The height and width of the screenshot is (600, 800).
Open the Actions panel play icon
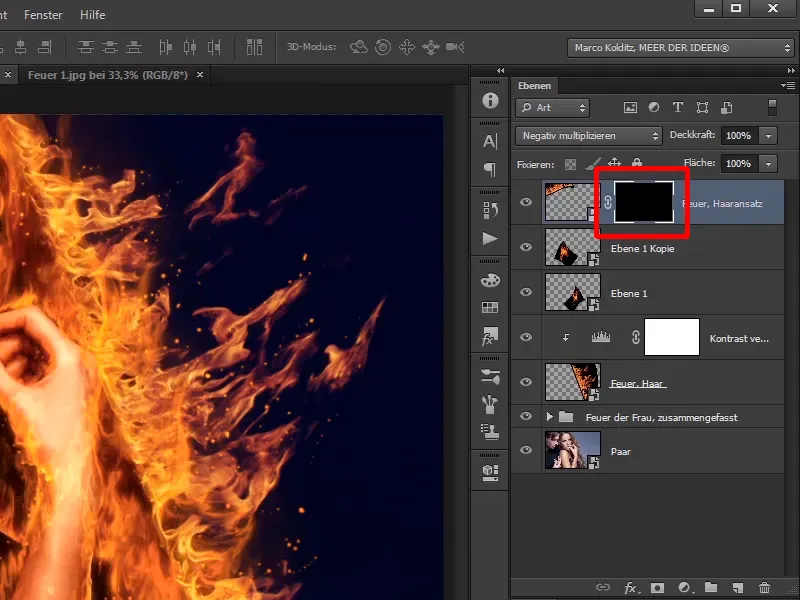[490, 239]
